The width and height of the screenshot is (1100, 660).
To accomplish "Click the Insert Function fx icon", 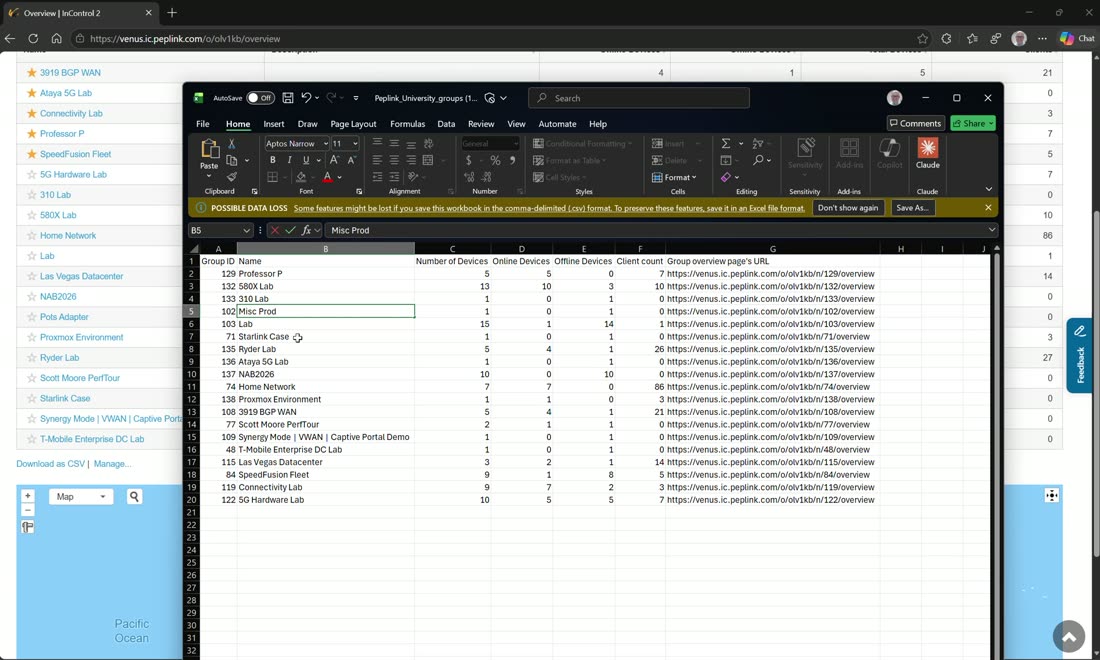I will [x=307, y=230].
